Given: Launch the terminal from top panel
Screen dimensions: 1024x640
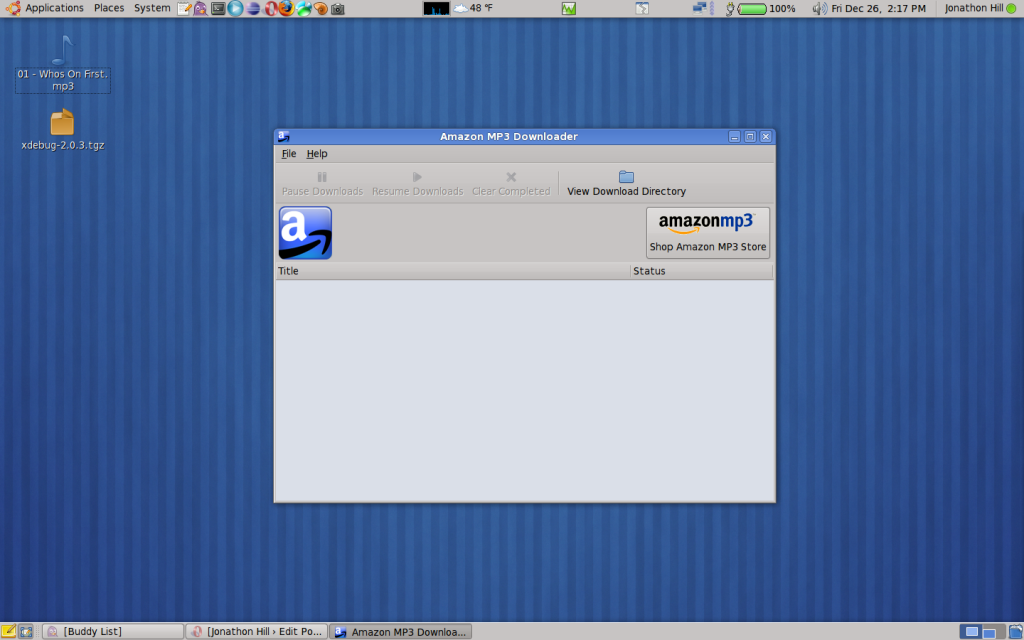Looking at the screenshot, I should (x=218, y=8).
